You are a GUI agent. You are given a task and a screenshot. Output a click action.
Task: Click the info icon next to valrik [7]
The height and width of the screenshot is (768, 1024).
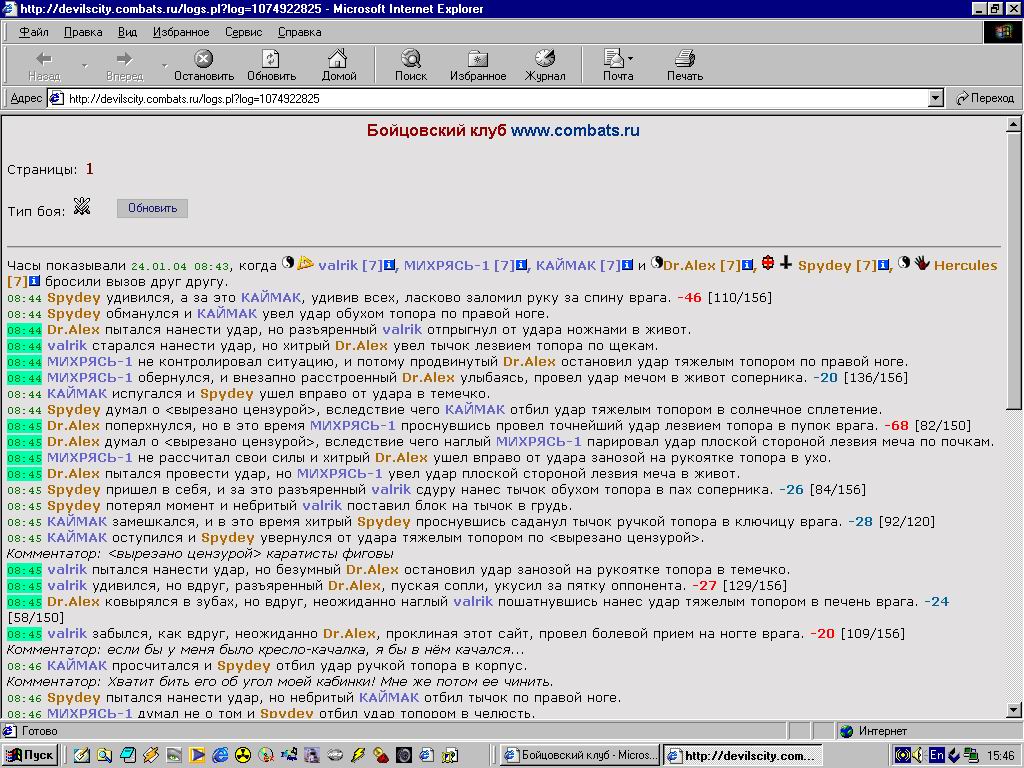tap(389, 265)
